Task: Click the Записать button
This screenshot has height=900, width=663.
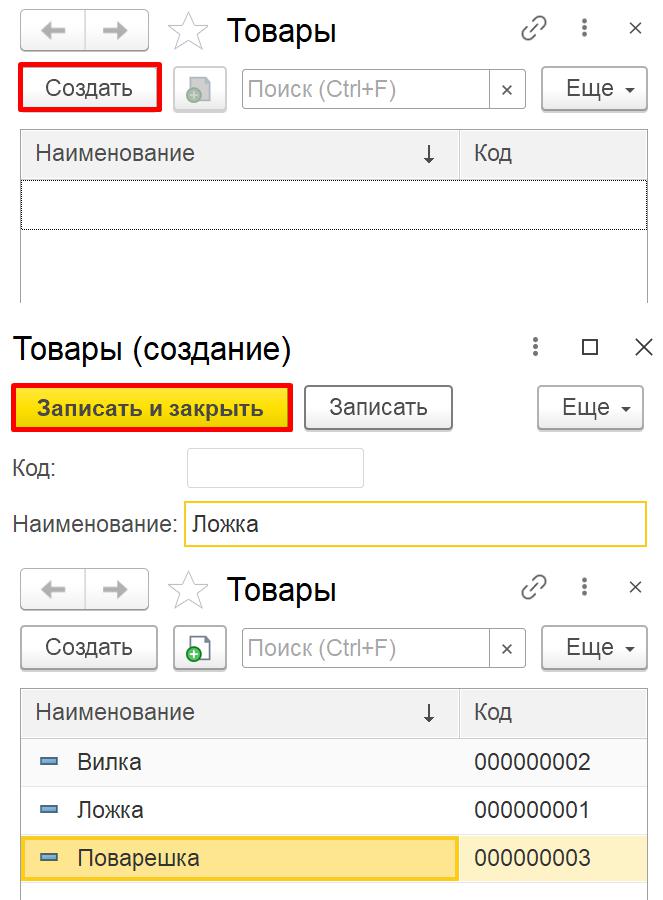Action: coord(378,408)
